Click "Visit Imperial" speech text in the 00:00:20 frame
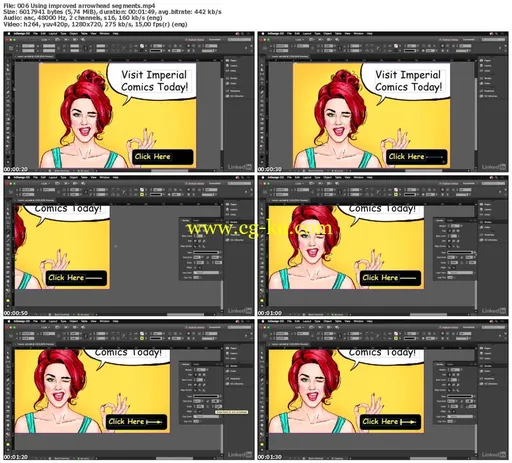The height and width of the screenshot is (463, 512). [154, 75]
